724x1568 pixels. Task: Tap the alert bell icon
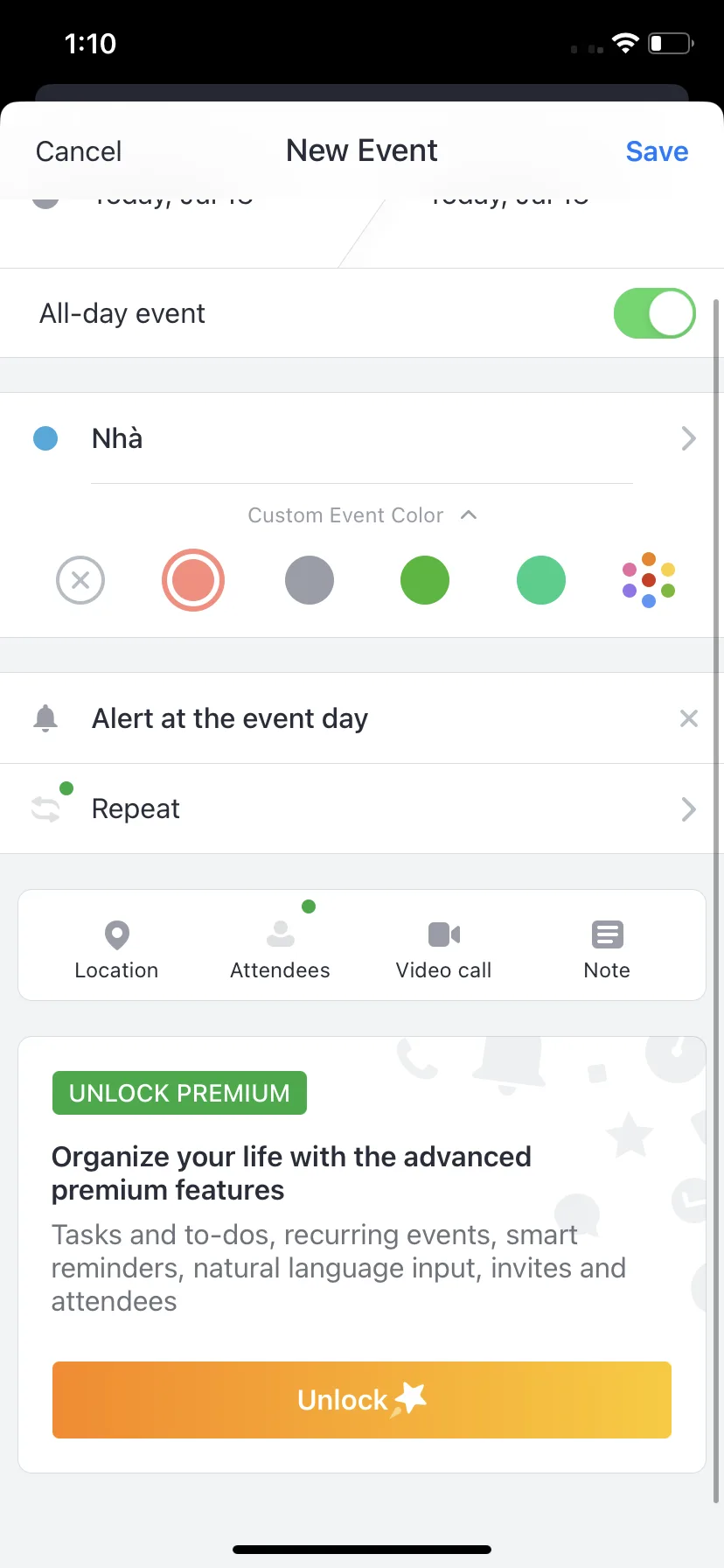tap(45, 718)
